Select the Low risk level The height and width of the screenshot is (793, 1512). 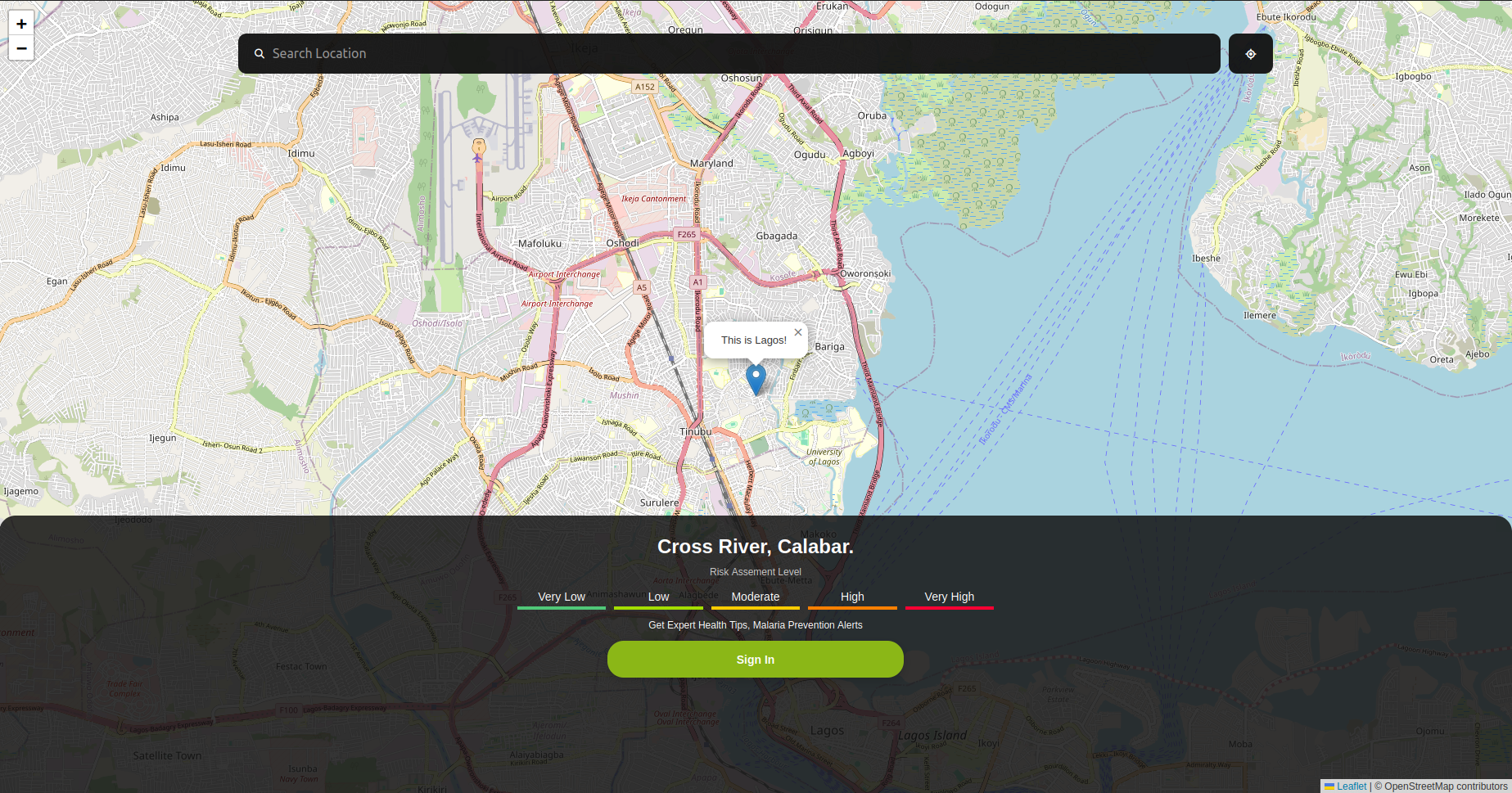658,597
